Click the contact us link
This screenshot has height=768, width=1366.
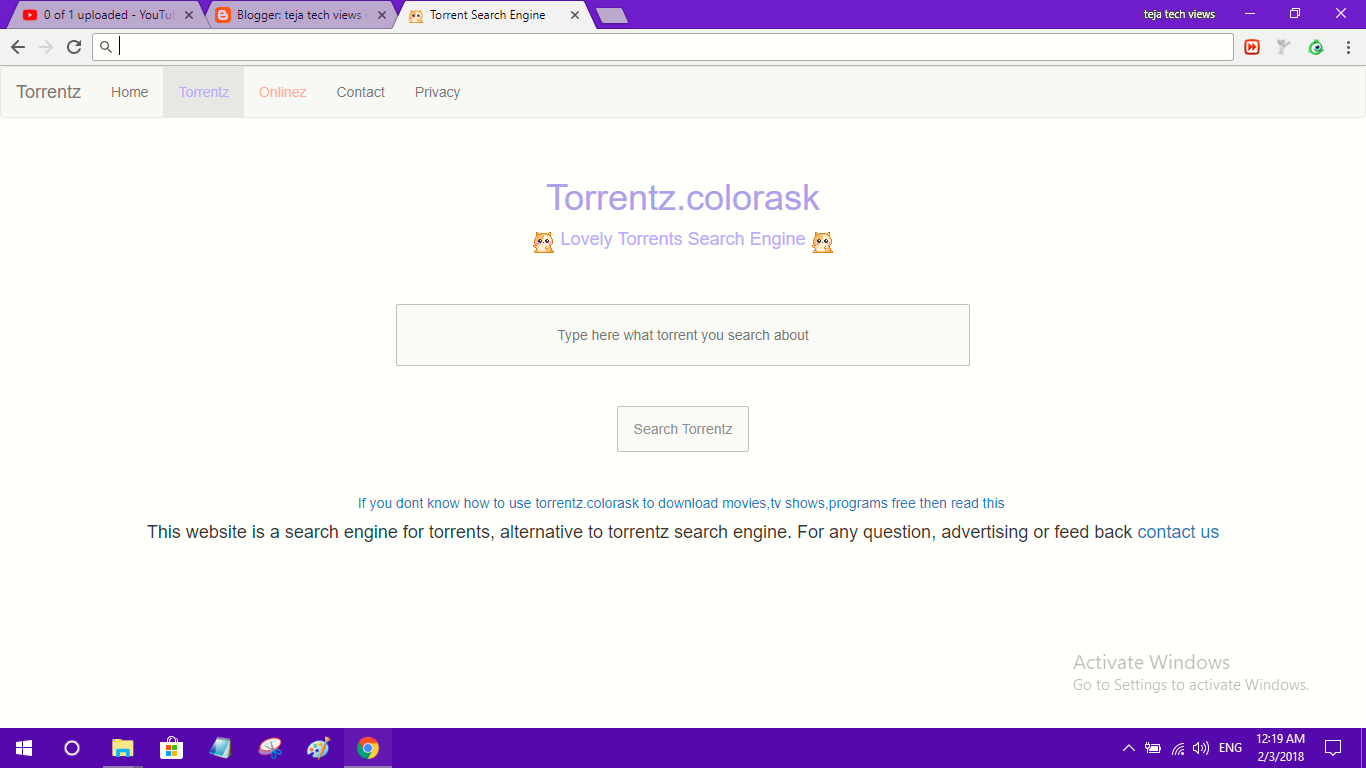pyautogui.click(x=1178, y=532)
